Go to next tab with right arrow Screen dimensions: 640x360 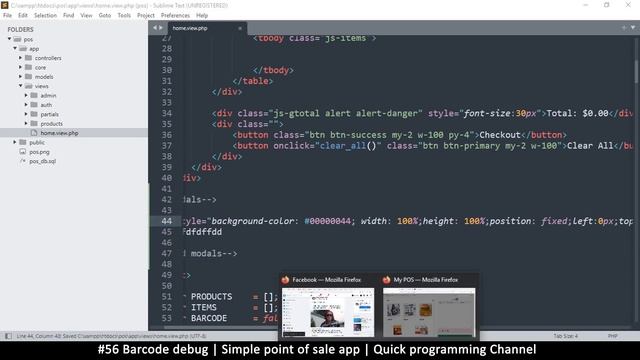(x=161, y=28)
